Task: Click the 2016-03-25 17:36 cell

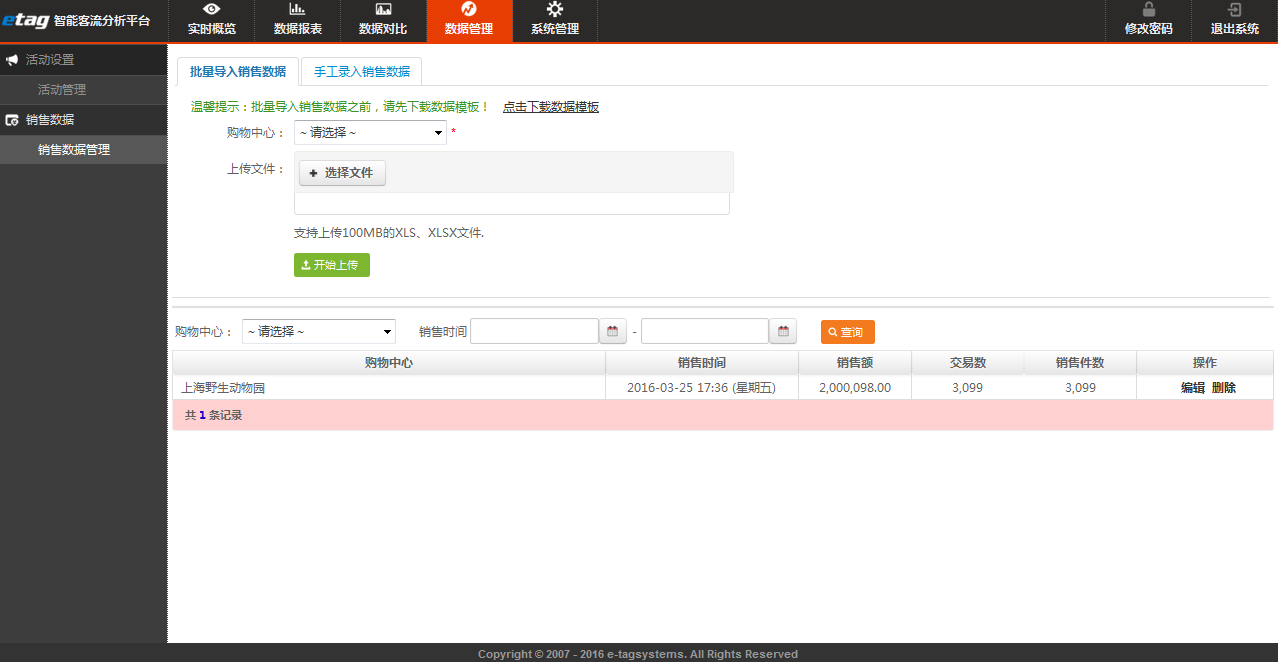Action: coord(701,388)
